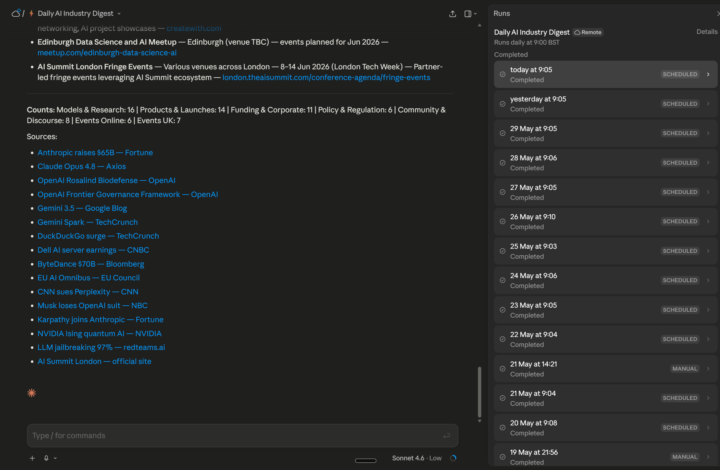This screenshot has width=720, height=470.
Task: Open 'Dell AI server earnings — CNBC' source
Action: (x=93, y=250)
